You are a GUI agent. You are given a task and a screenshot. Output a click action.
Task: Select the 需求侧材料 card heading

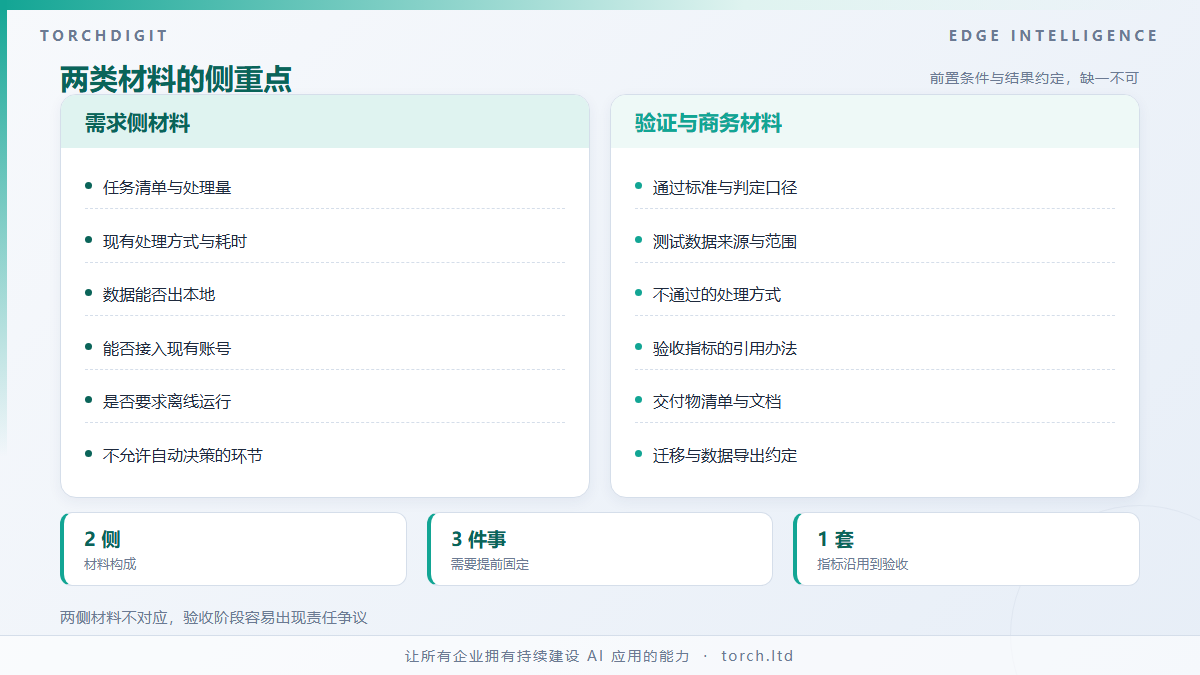137,123
